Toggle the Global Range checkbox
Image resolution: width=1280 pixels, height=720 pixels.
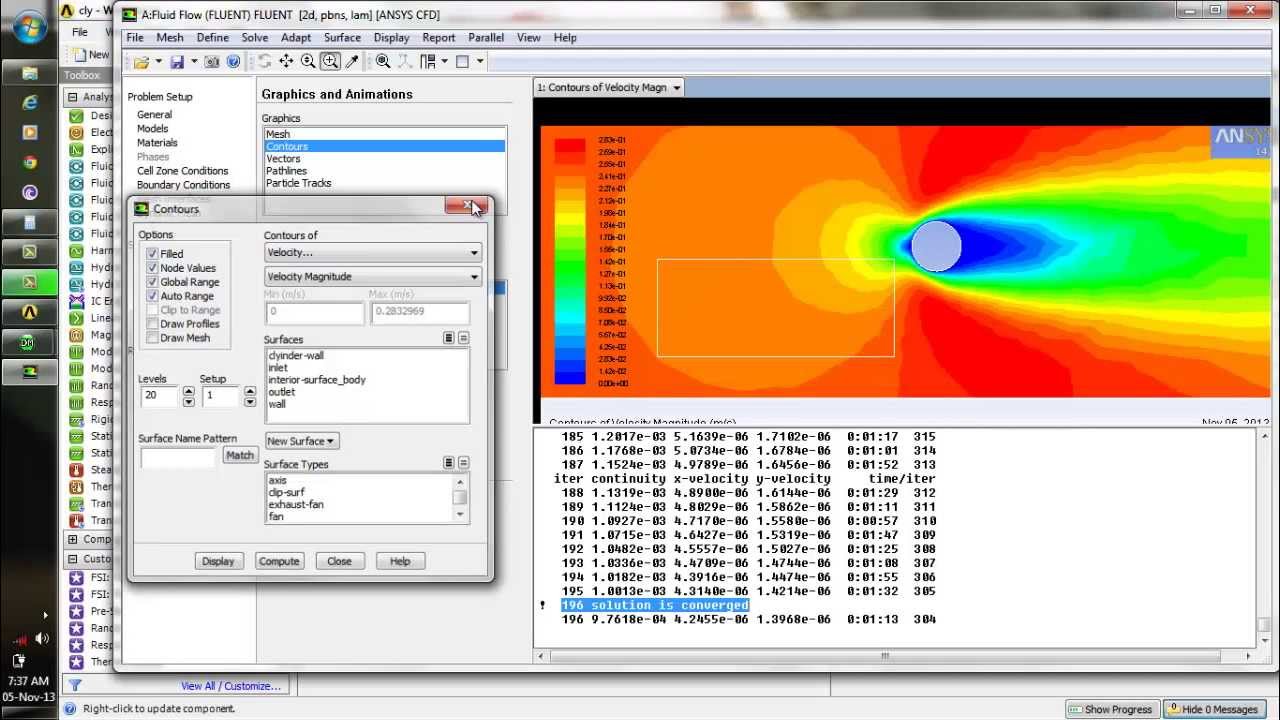pos(152,282)
